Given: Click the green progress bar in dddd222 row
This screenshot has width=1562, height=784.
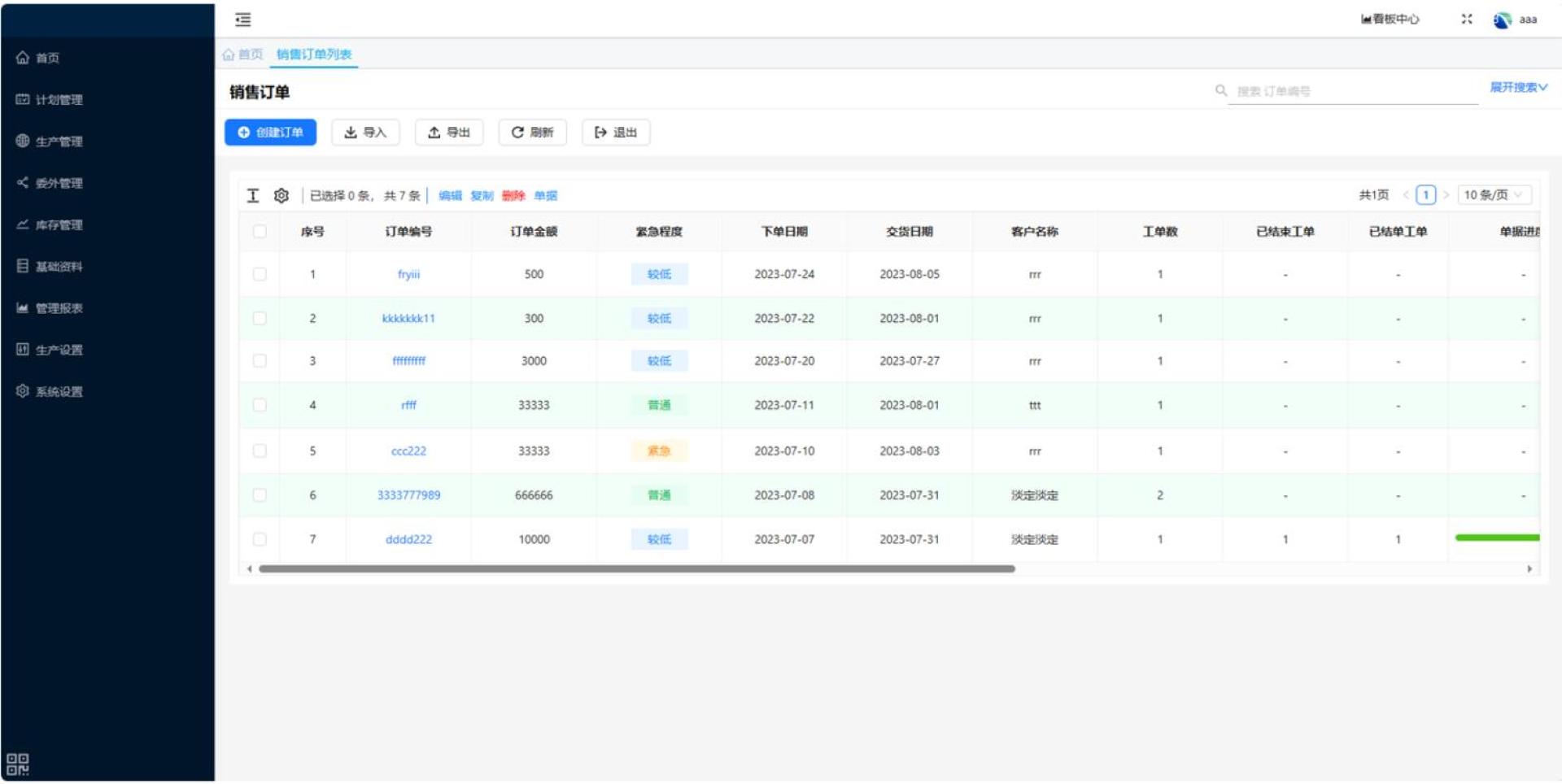Looking at the screenshot, I should 1497,538.
